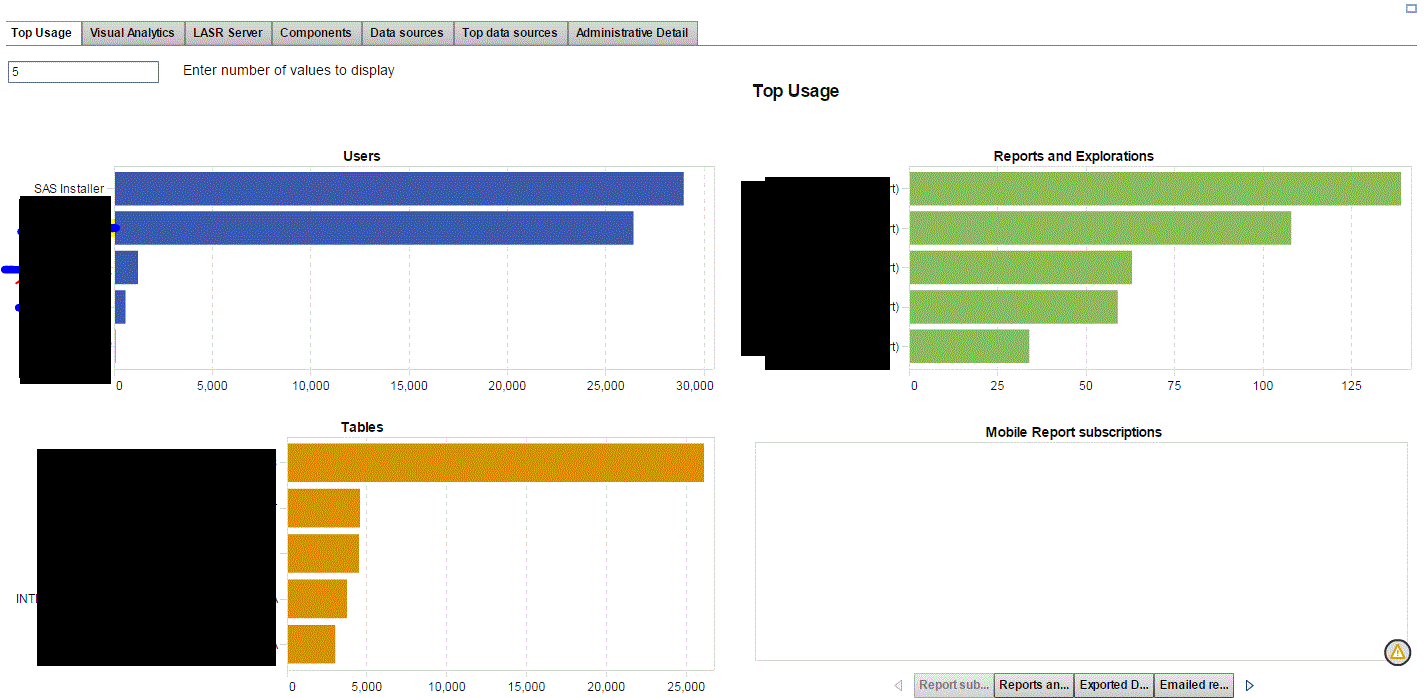Click the longest orange bar in Tables chart
Screen dimensions: 1426x698
pos(496,463)
